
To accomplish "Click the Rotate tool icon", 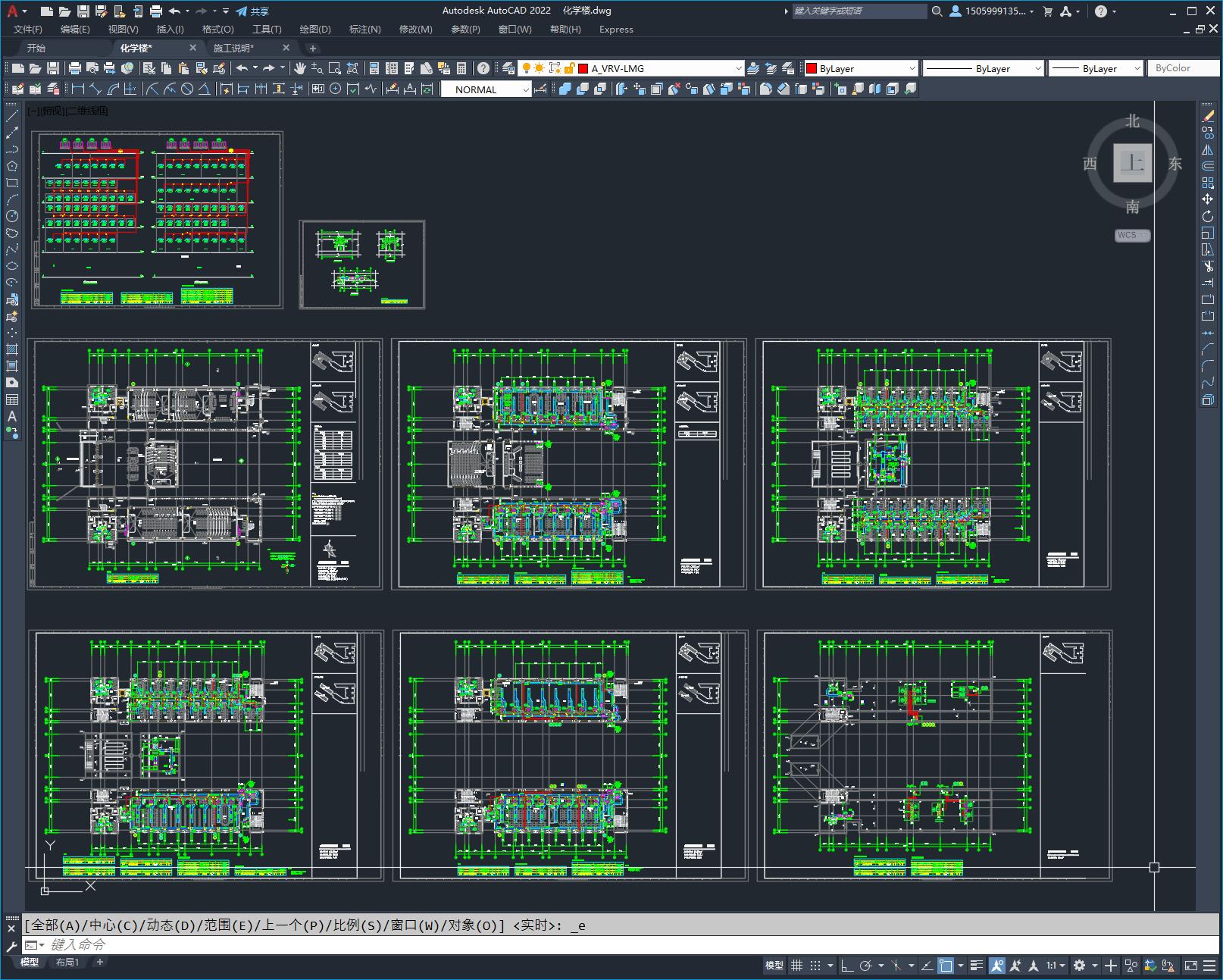I will coord(1208,216).
